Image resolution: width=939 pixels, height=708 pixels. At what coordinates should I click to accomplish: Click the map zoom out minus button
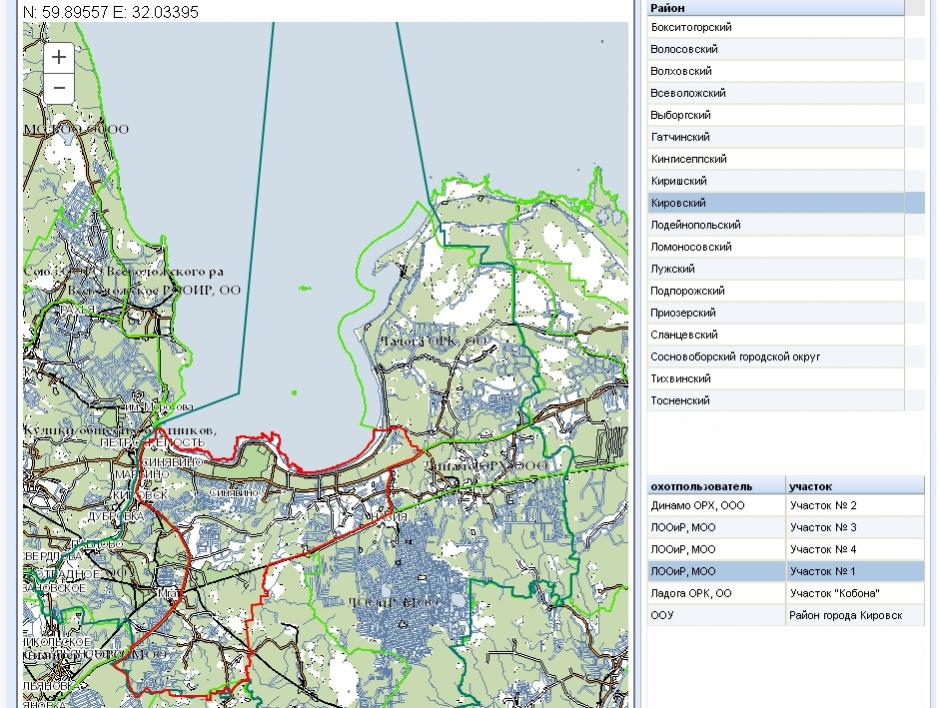59,89
